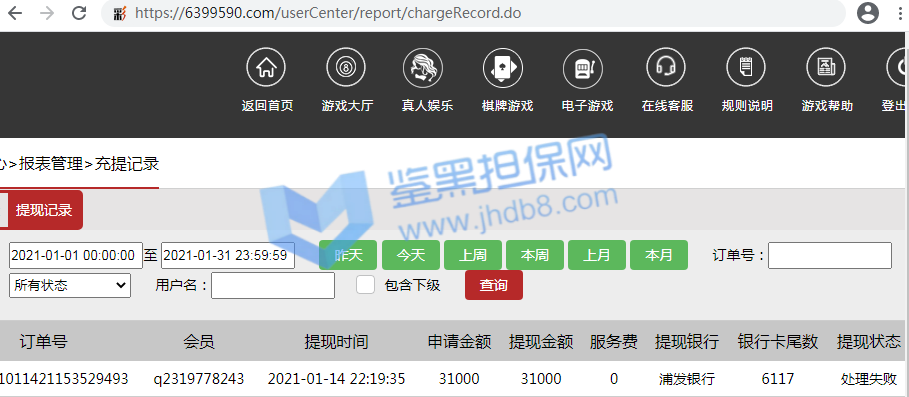Contact 在线客服 via headset icon
This screenshot has height=397, width=909.
pos(666,68)
